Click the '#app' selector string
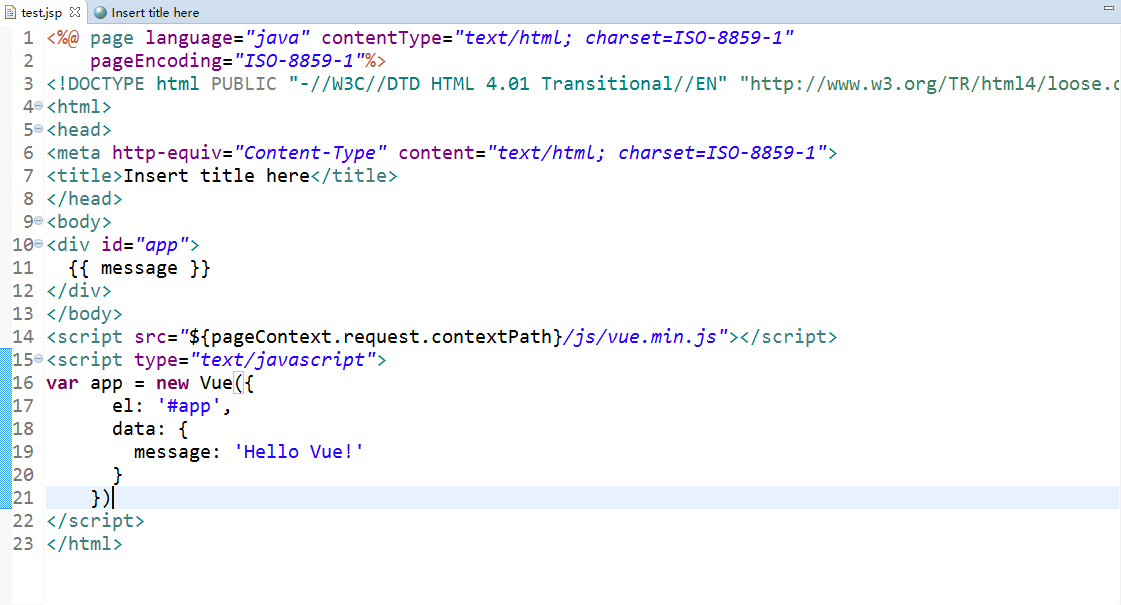1121x605 pixels. (x=189, y=406)
